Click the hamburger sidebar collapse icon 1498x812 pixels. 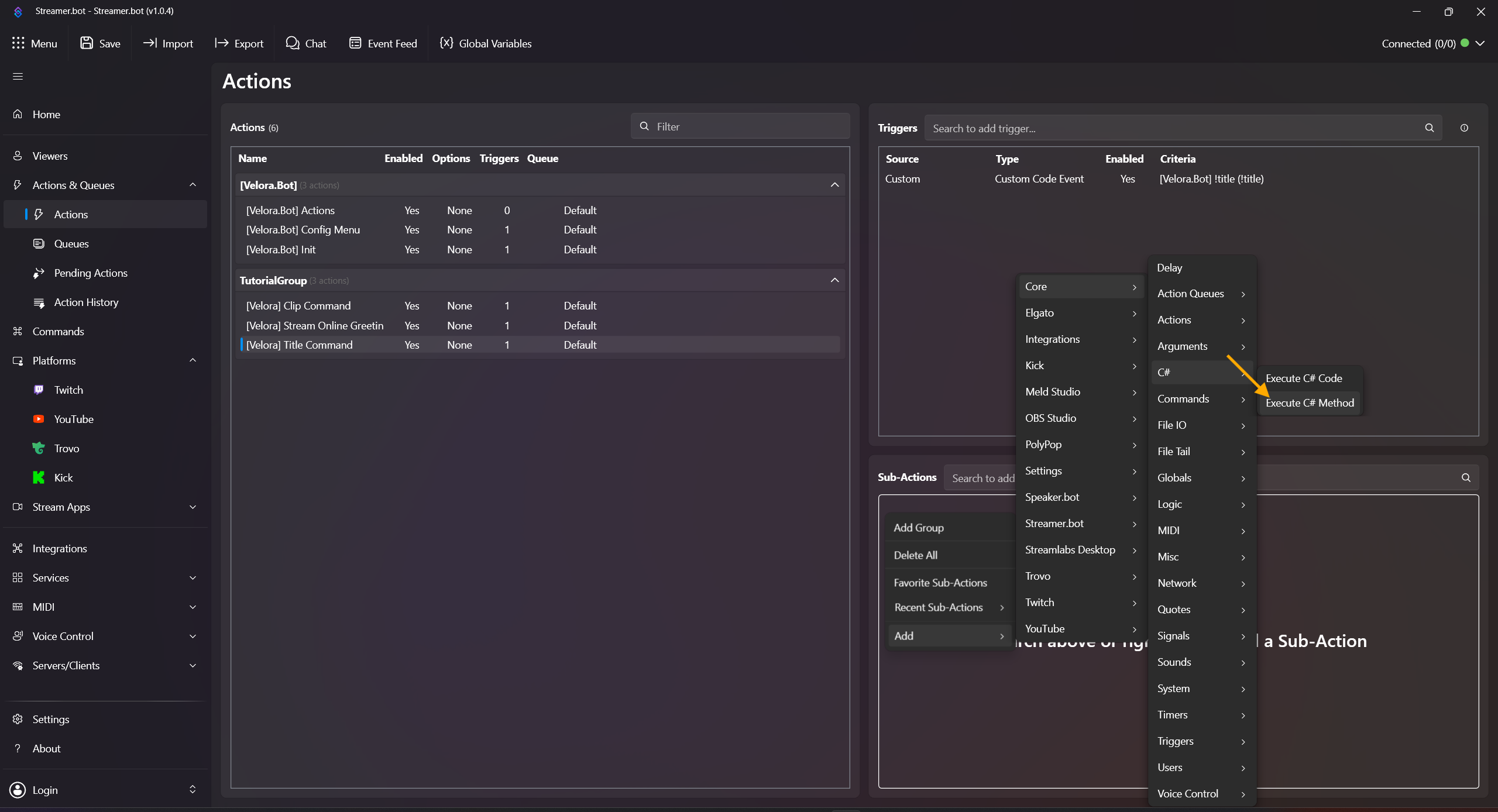[18, 77]
